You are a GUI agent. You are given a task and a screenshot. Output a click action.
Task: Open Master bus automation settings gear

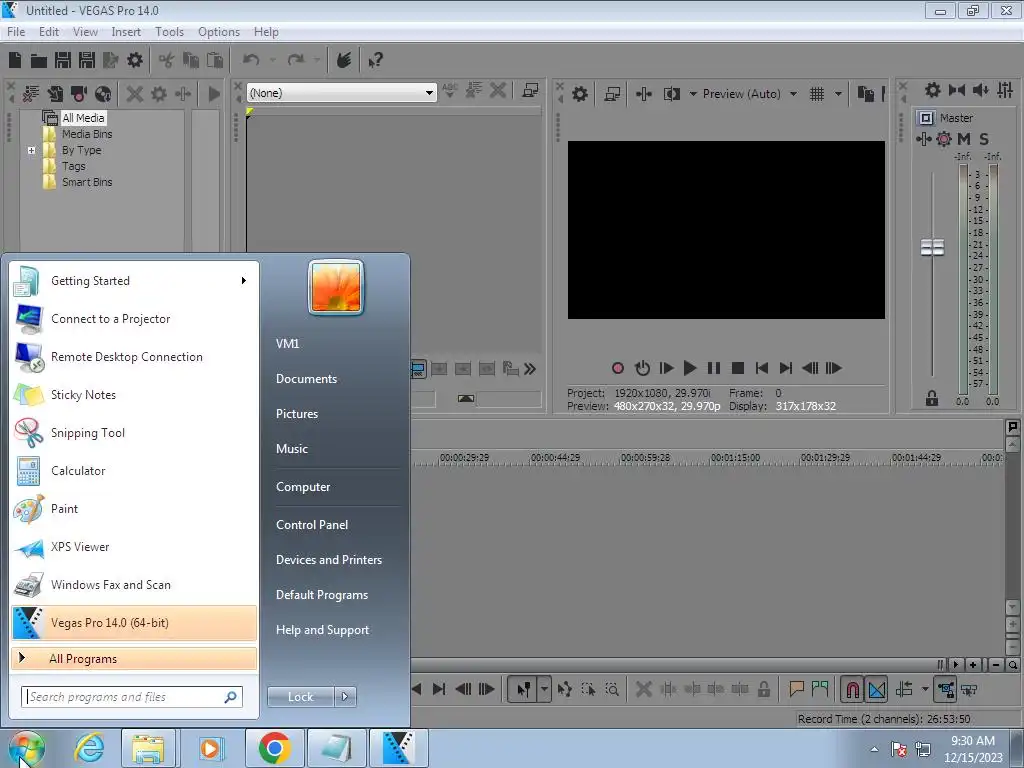(944, 138)
